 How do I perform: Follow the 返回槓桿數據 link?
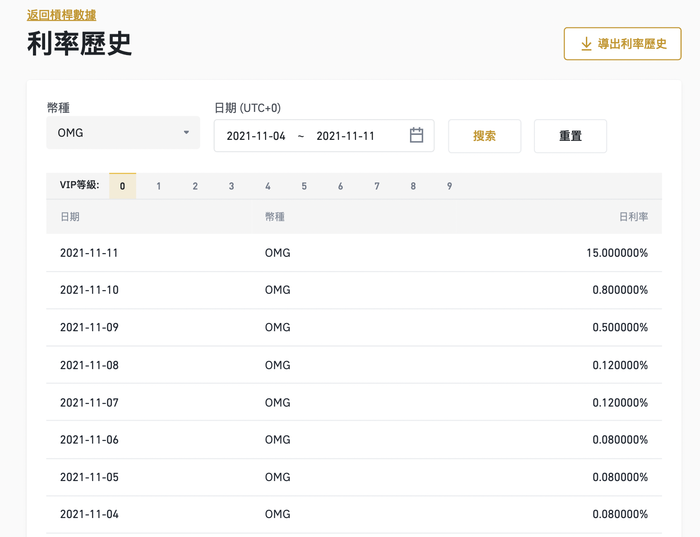tap(61, 15)
